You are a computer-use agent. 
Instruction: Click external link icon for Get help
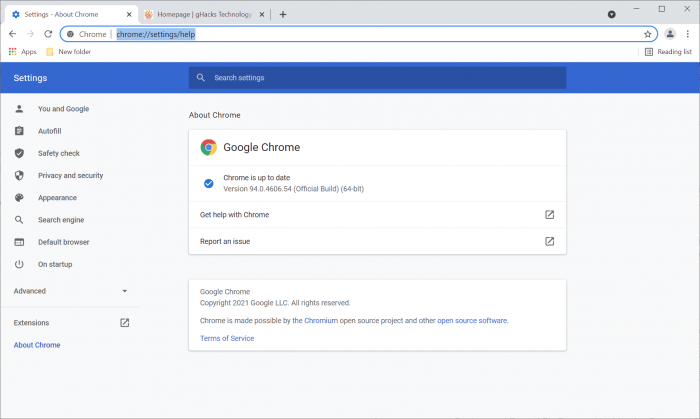tap(549, 214)
